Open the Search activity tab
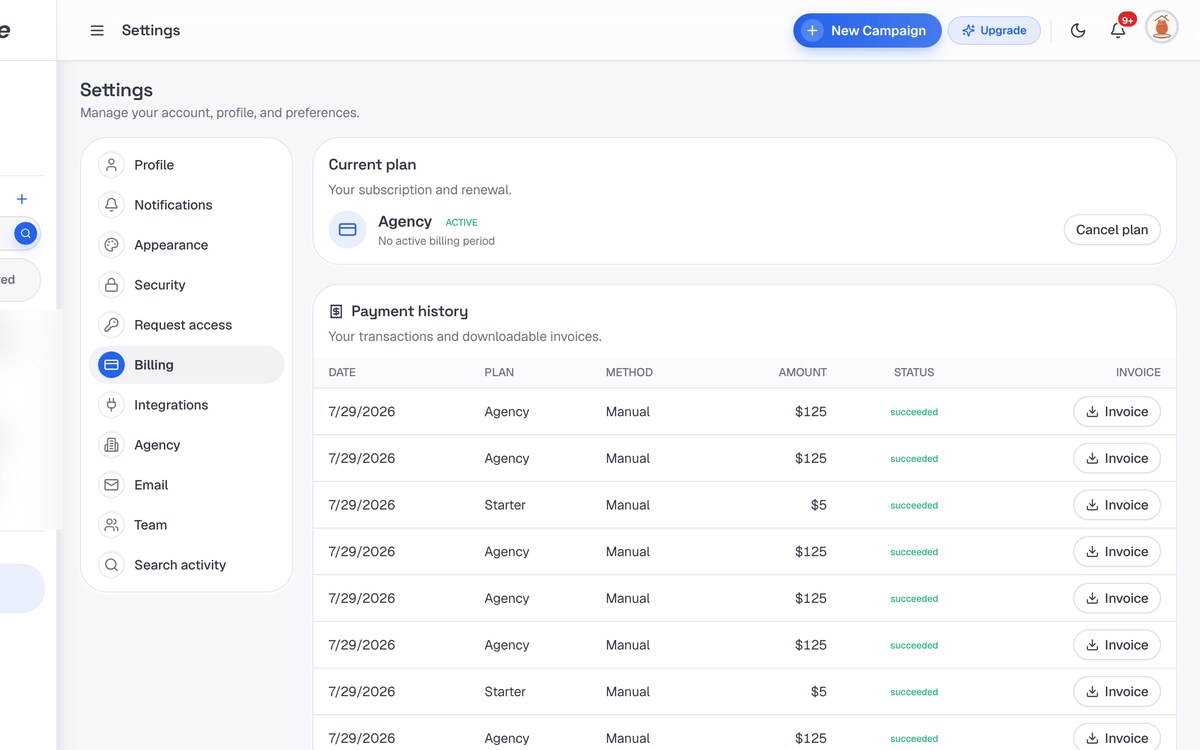The height and width of the screenshot is (750, 1200). (x=187, y=565)
